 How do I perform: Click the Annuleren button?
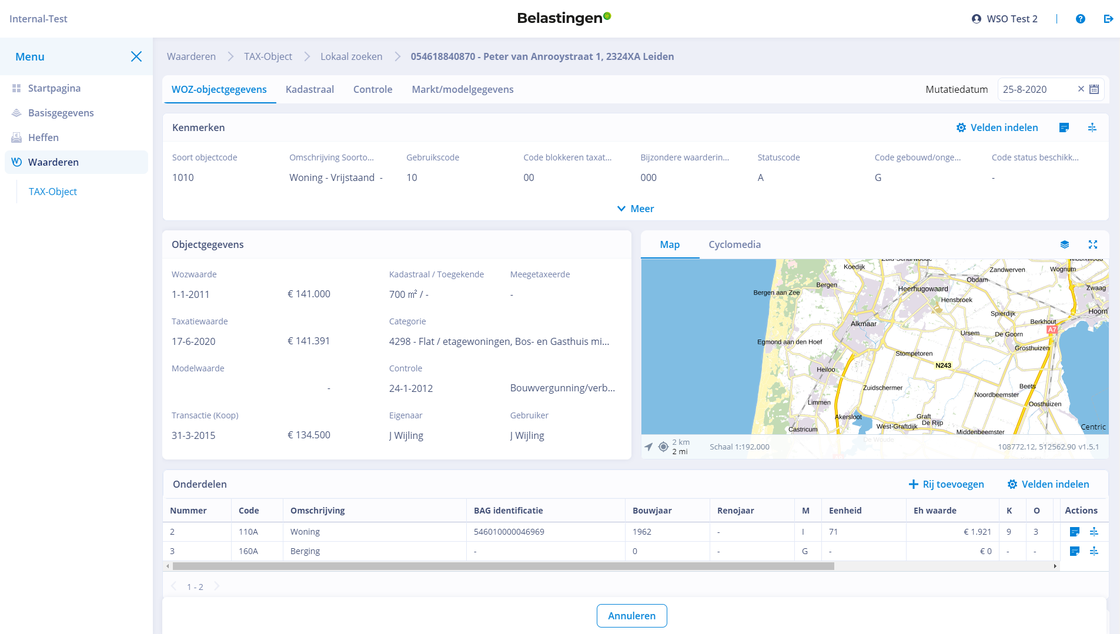[x=631, y=616]
